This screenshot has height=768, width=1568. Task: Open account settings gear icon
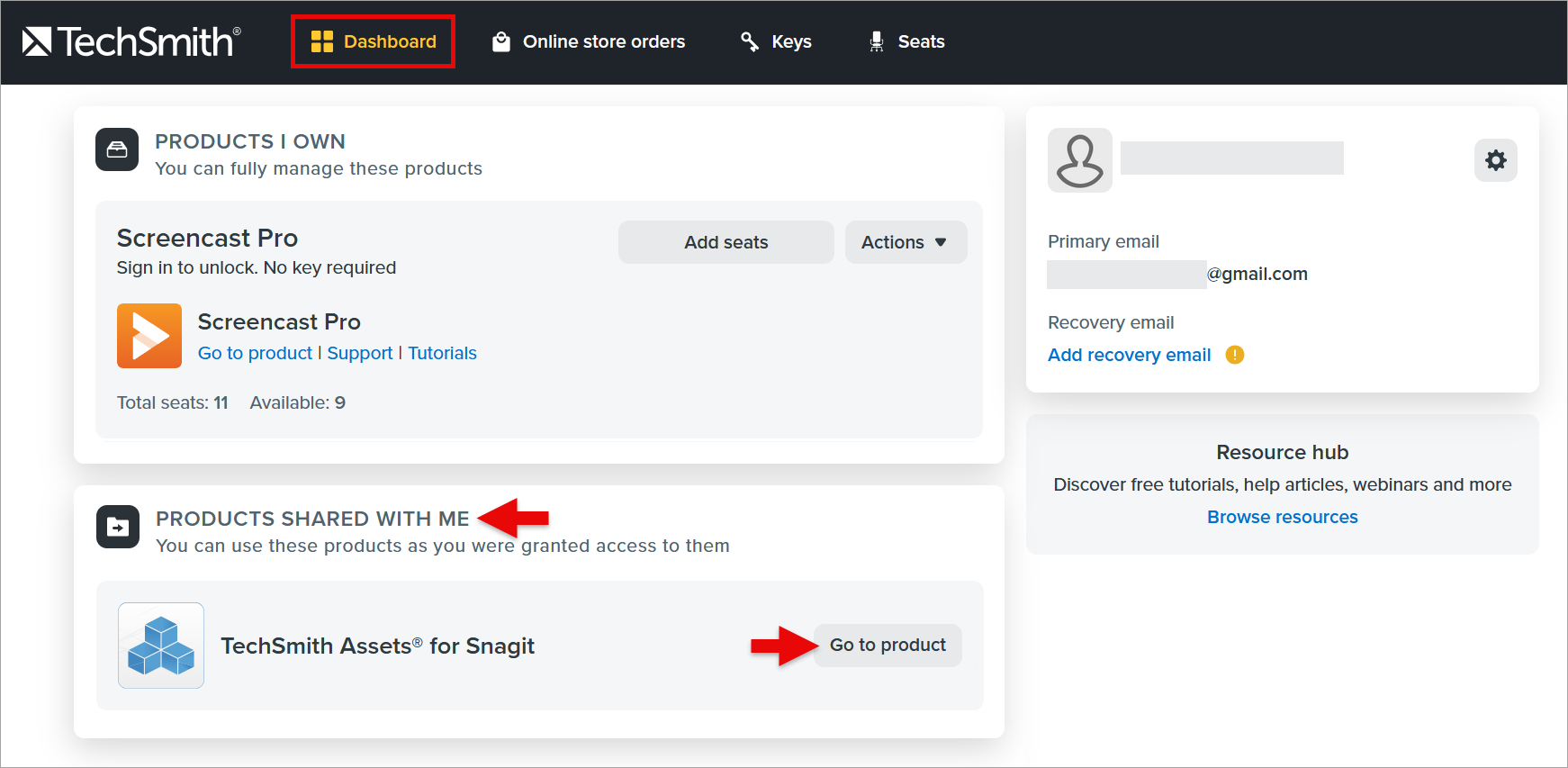1495,160
